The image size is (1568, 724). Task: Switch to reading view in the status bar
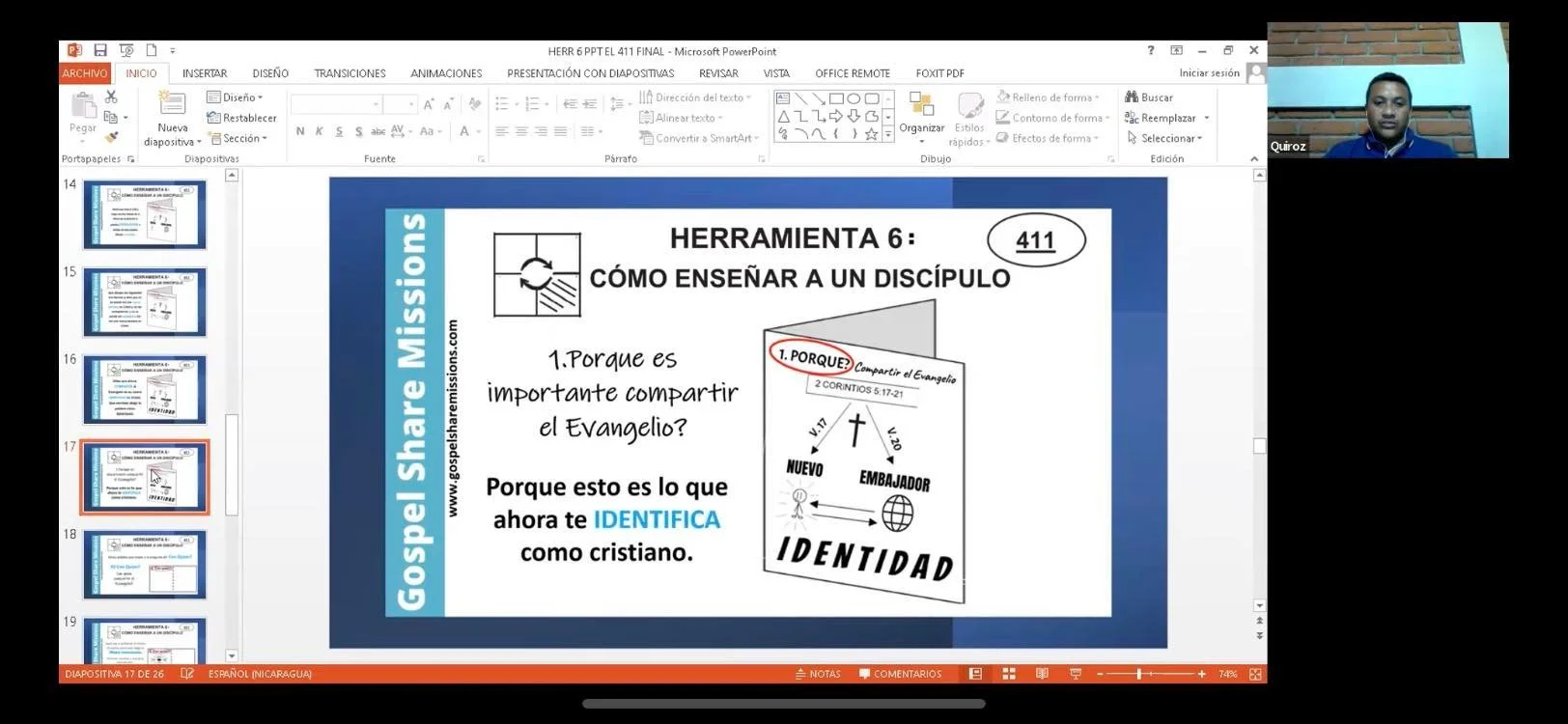(x=1042, y=674)
